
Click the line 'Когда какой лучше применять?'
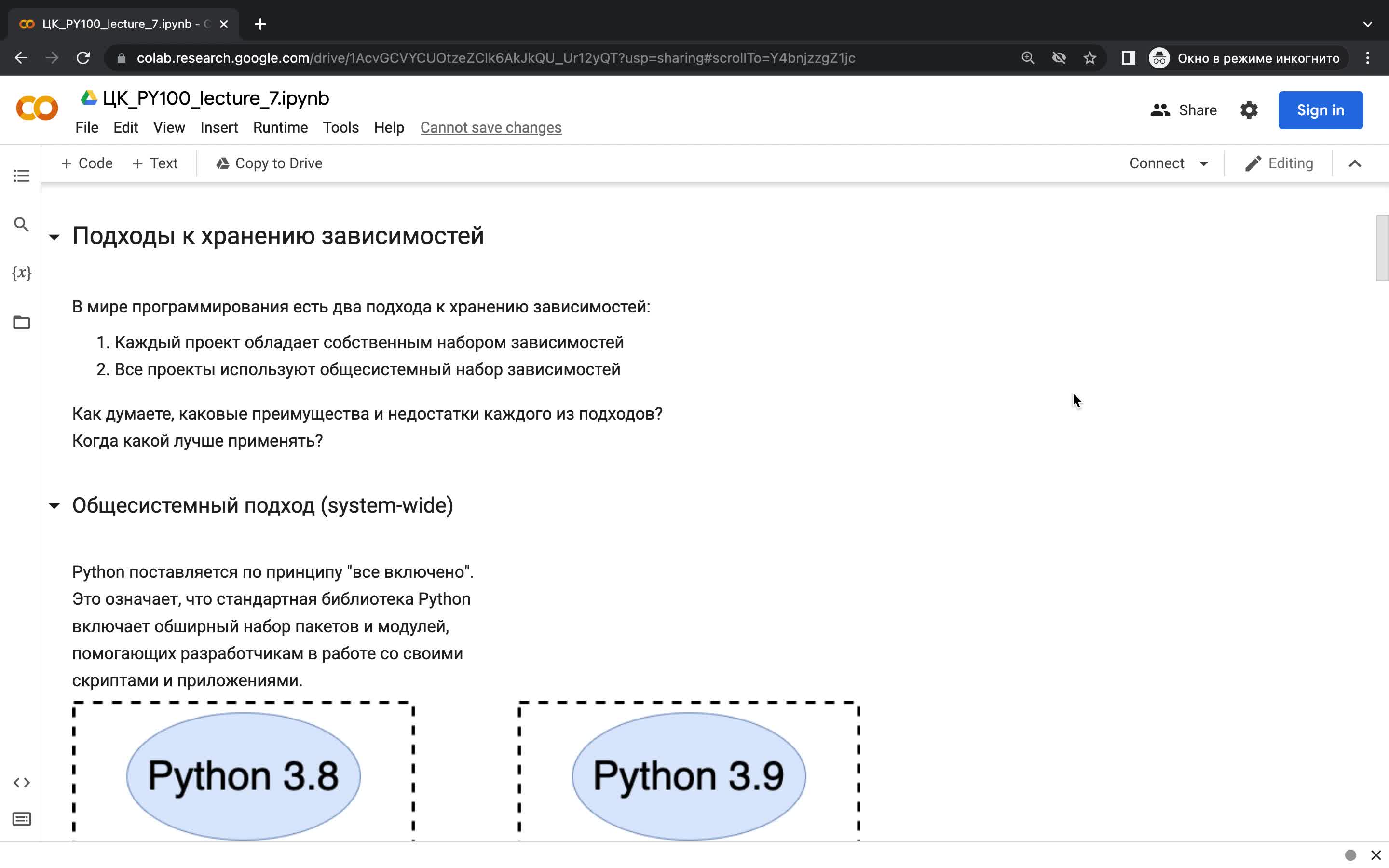(x=197, y=441)
